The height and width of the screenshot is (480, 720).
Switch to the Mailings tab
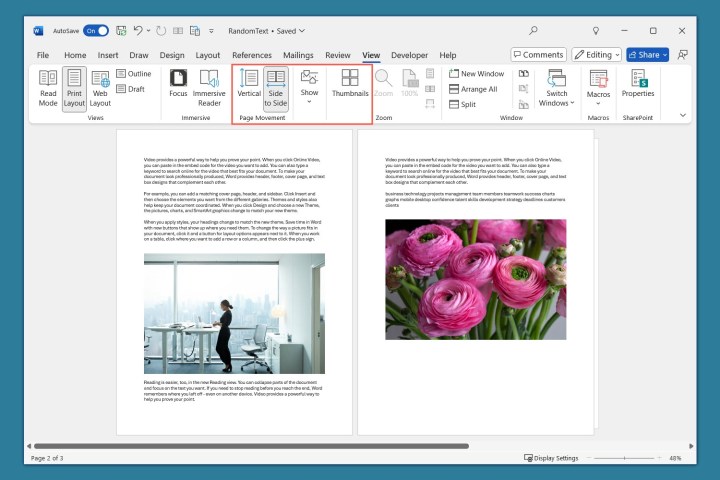298,55
